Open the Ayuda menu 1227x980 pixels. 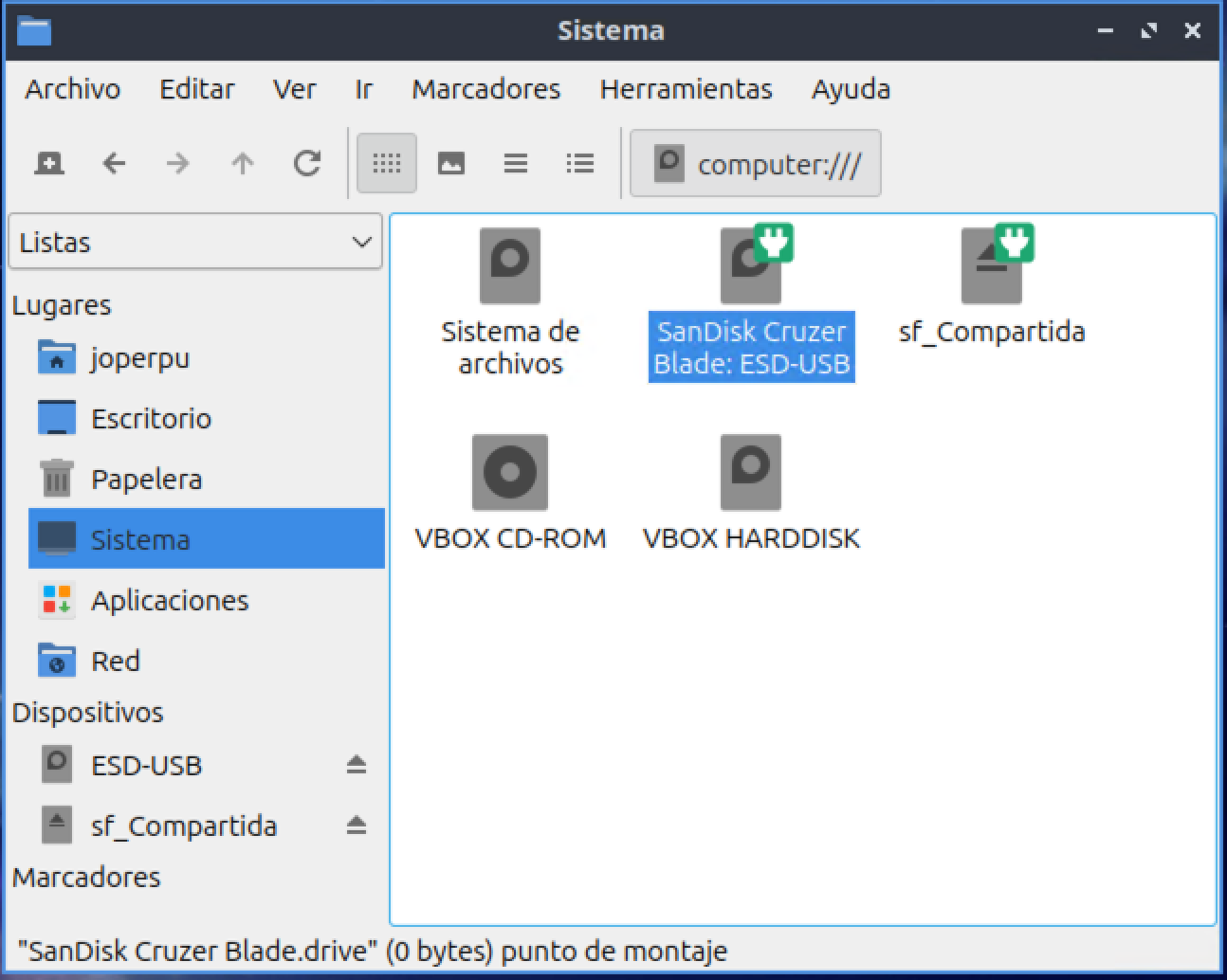[852, 89]
